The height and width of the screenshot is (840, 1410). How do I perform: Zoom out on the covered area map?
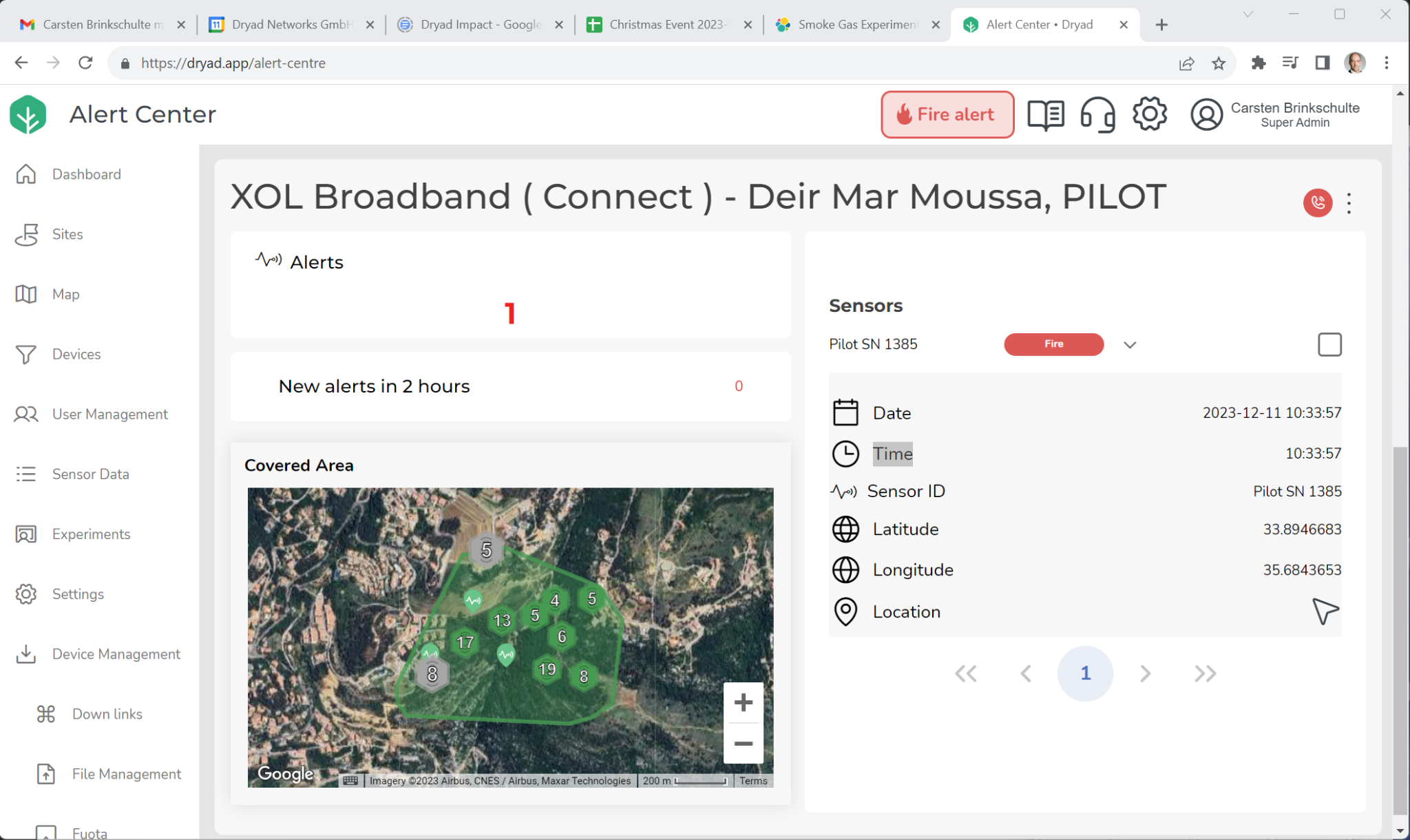(x=743, y=744)
